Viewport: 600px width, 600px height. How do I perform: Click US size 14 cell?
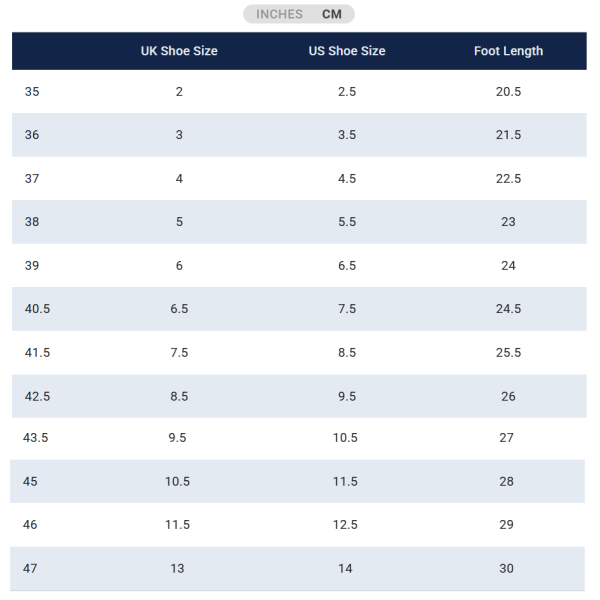(x=345, y=569)
